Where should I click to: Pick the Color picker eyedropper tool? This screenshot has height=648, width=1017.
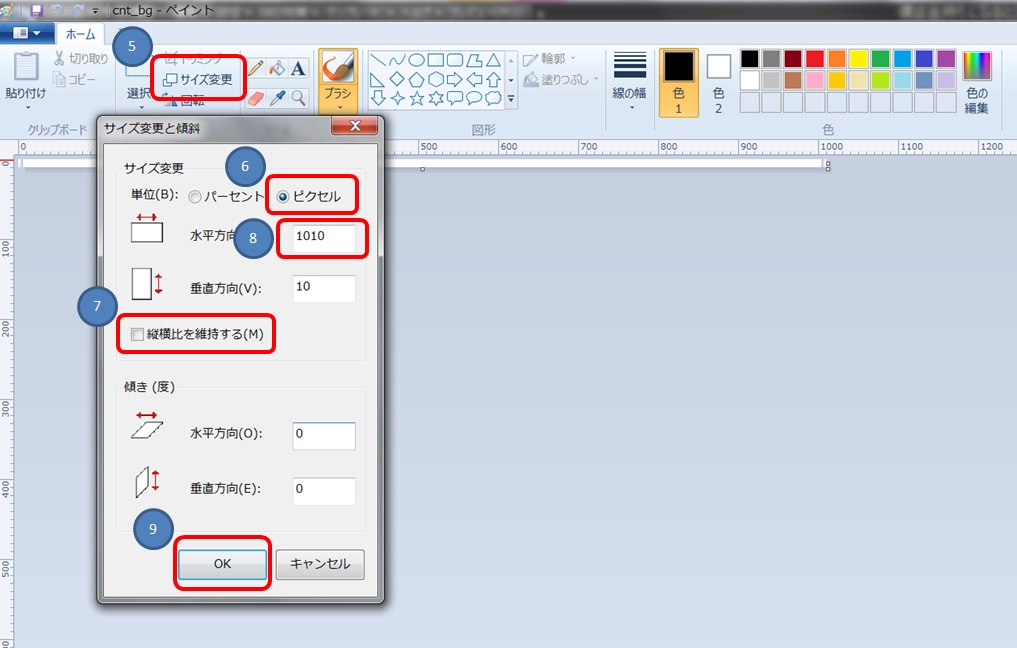(x=278, y=97)
